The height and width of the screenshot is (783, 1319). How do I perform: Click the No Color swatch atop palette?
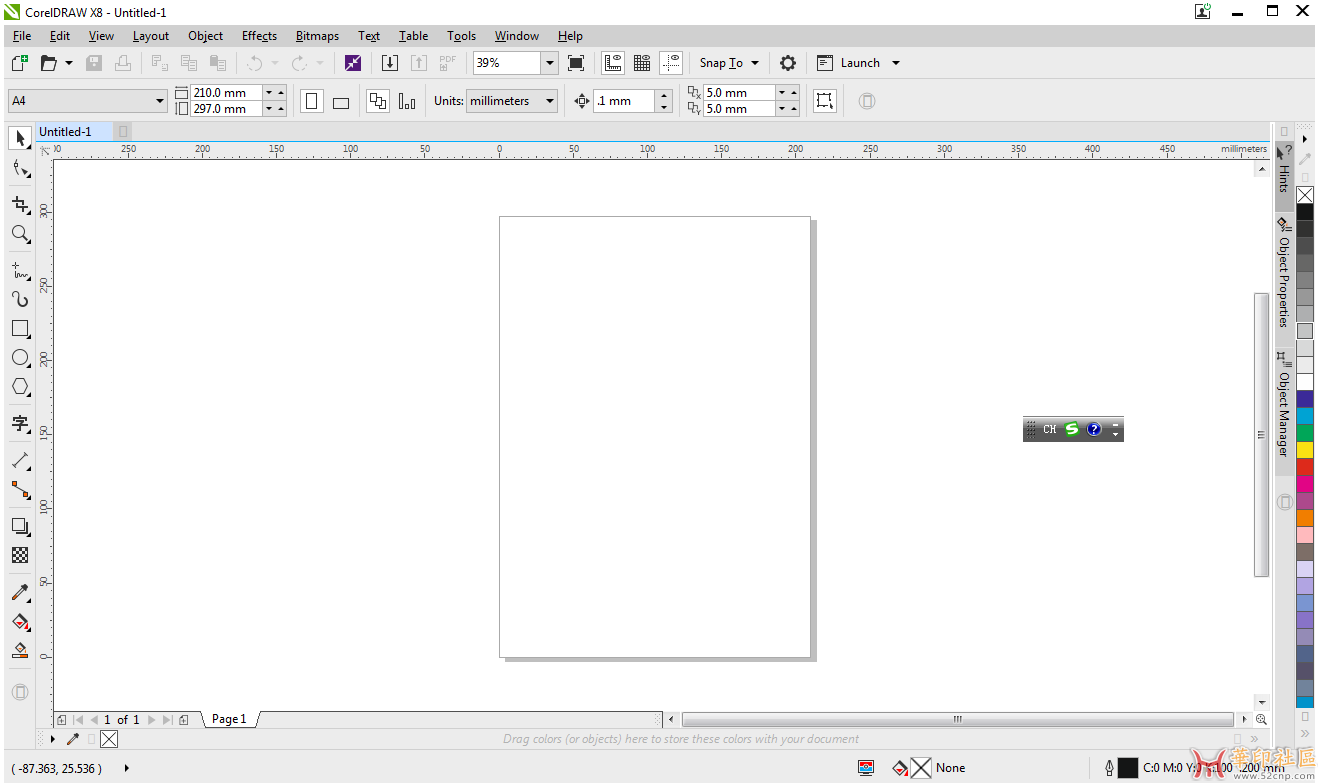(x=1305, y=195)
